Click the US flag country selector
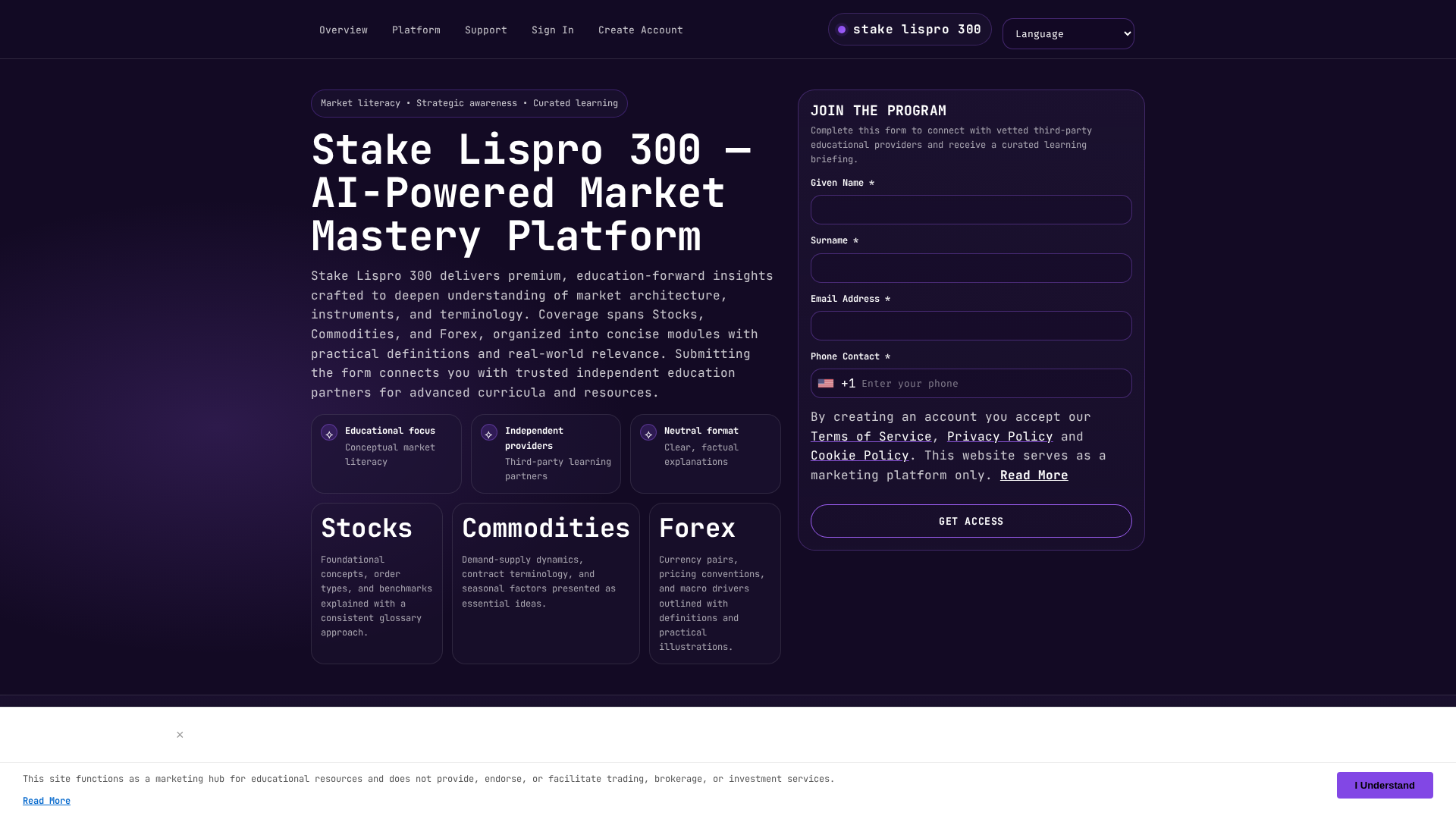 [x=826, y=384]
